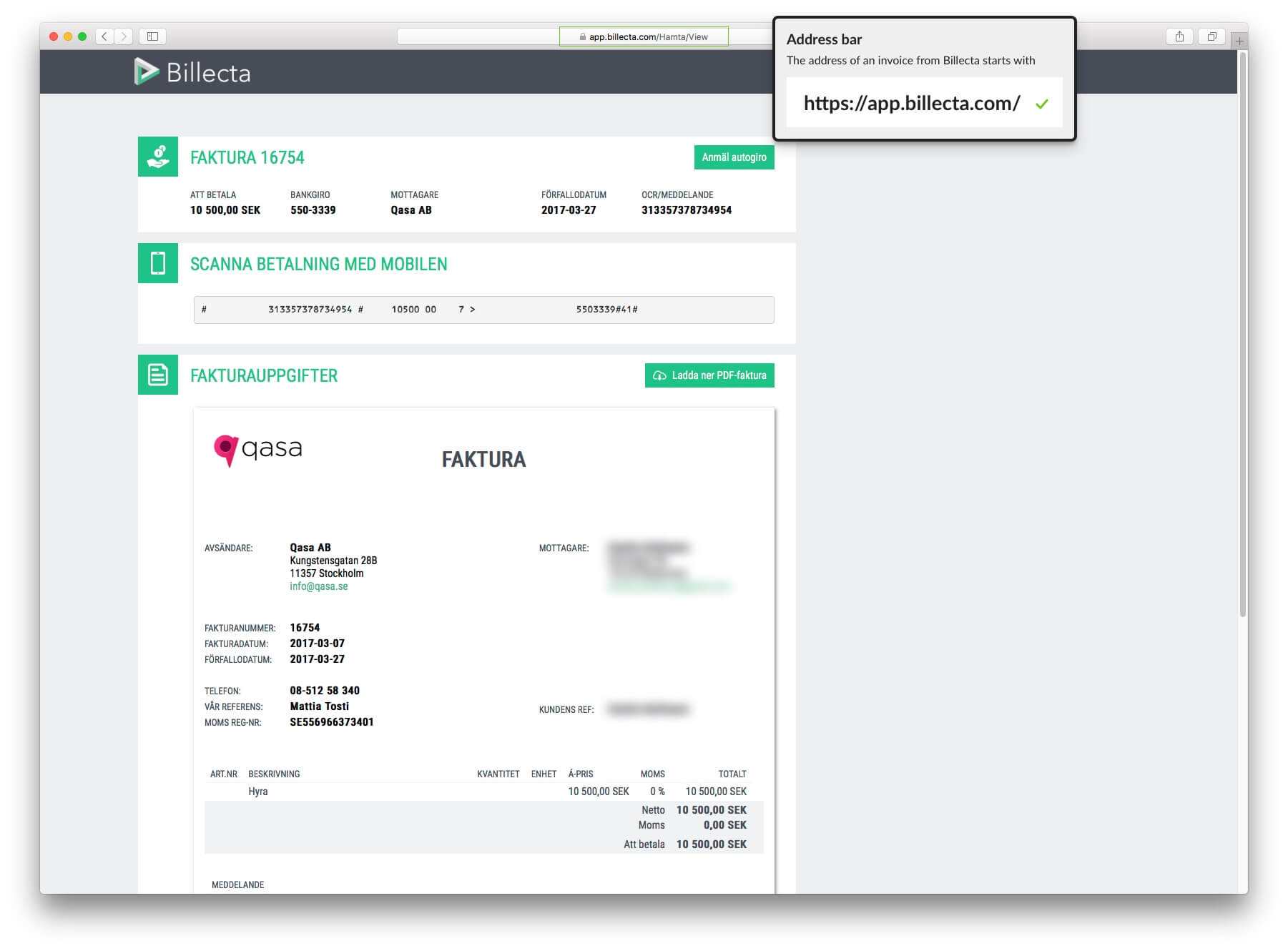Select the Bankgiro number 550-3339
Screen dimensions: 1288x951
tap(313, 210)
